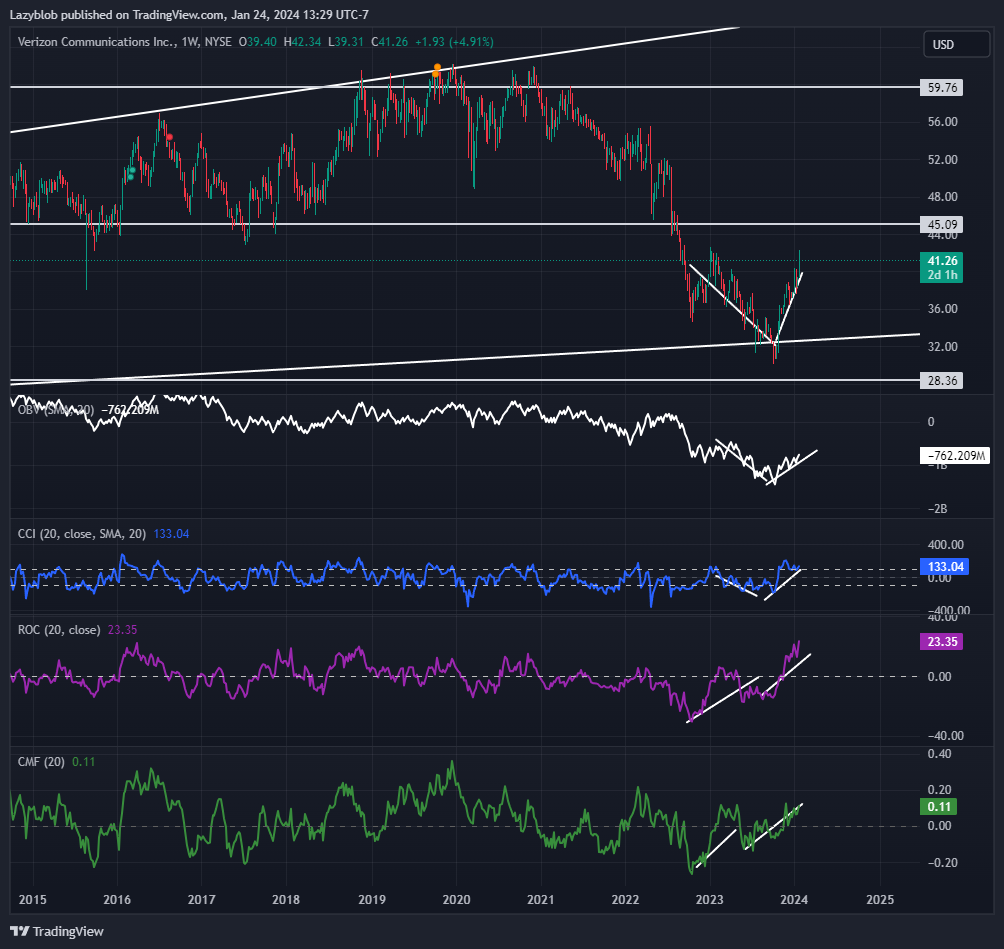Click the 56.00 price axis tick
1004x949 pixels.
pyautogui.click(x=943, y=122)
